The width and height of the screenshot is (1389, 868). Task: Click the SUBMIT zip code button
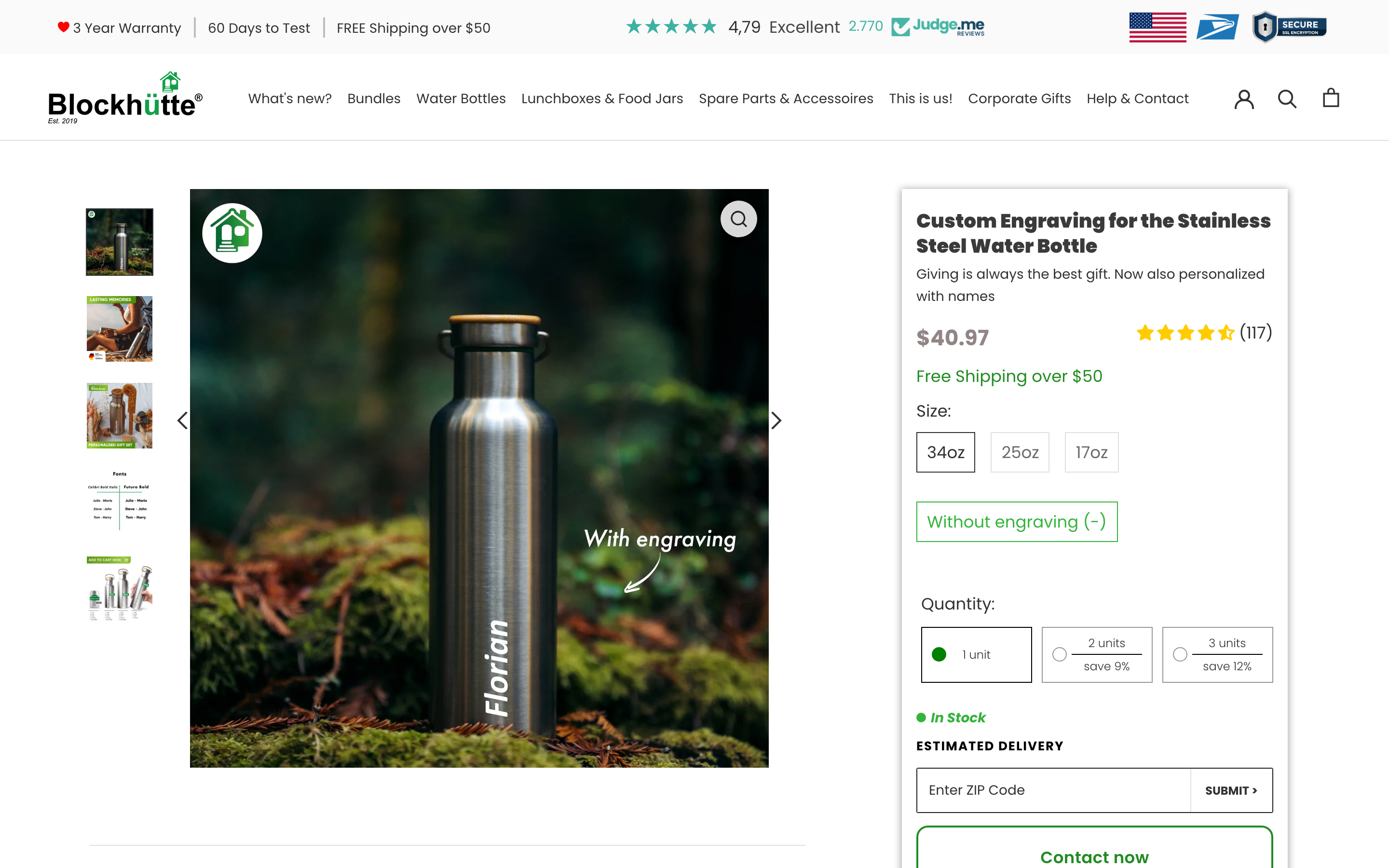pos(1231,790)
